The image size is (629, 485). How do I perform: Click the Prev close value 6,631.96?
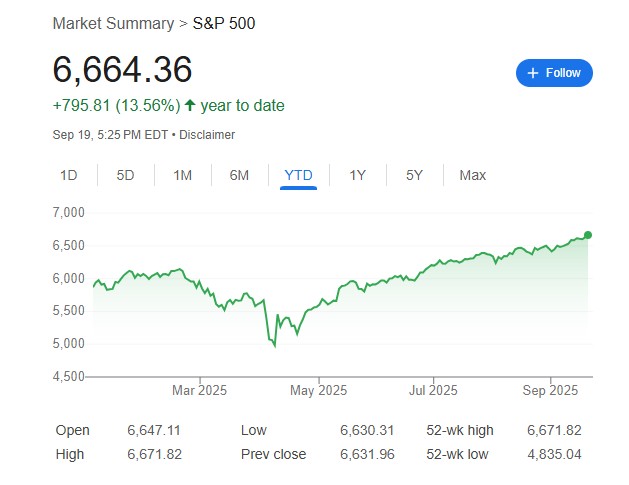coord(367,454)
